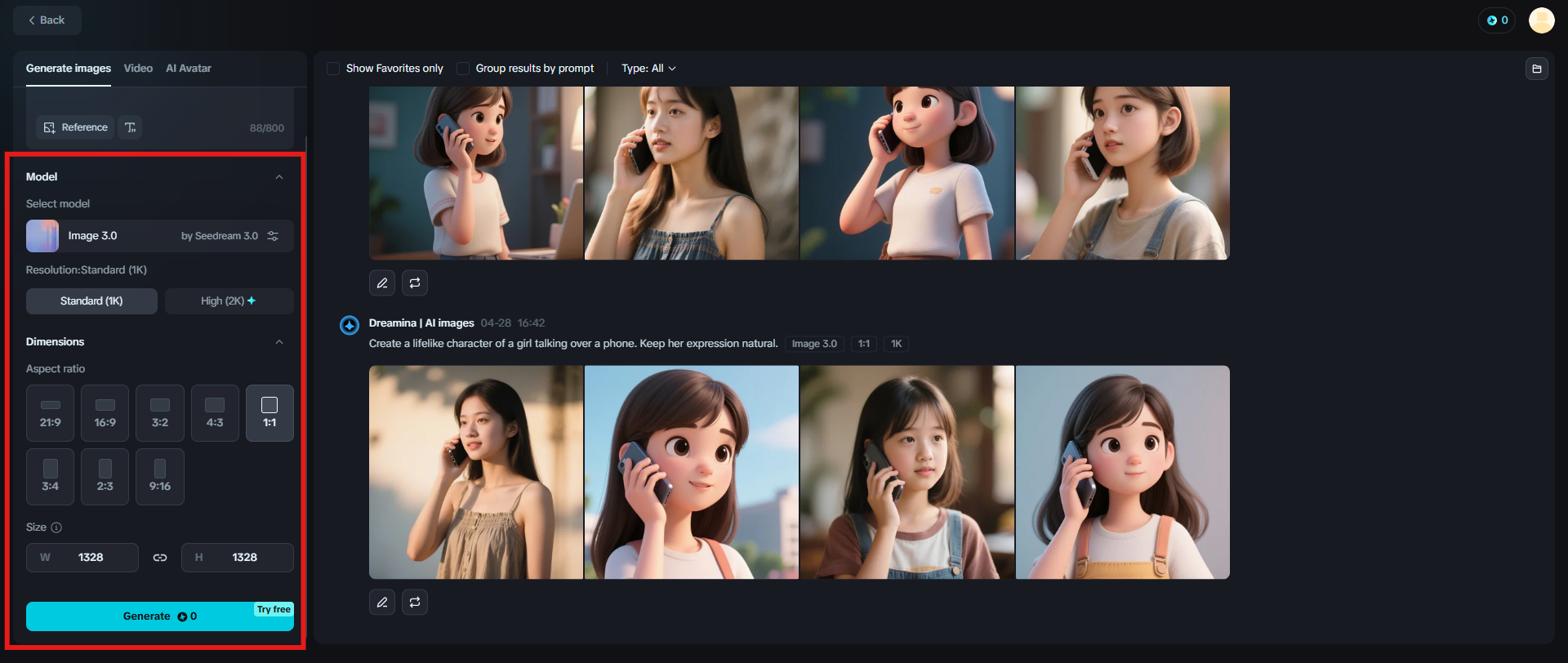Click the Dreamina logo icon beside the prompt
Viewport: 1568px width, 663px height.
(350, 325)
